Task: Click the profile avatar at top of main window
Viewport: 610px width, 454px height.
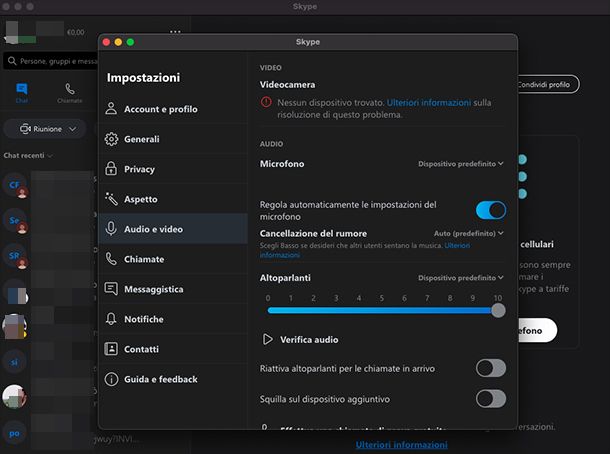Action: pyautogui.click(x=16, y=32)
